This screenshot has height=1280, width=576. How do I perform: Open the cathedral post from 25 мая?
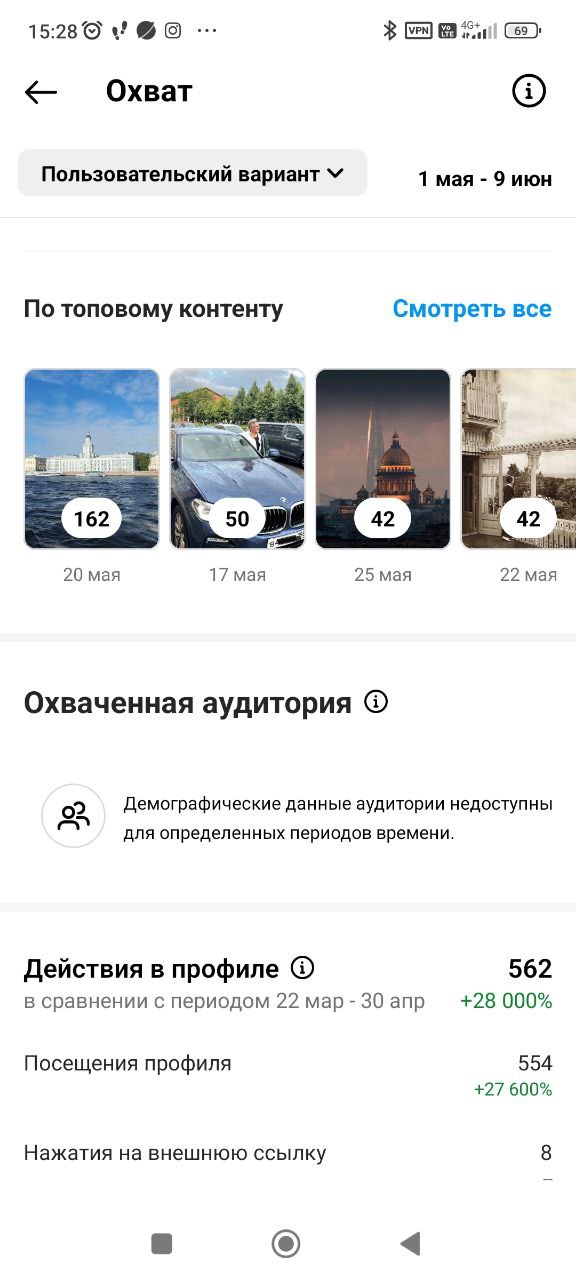click(383, 459)
